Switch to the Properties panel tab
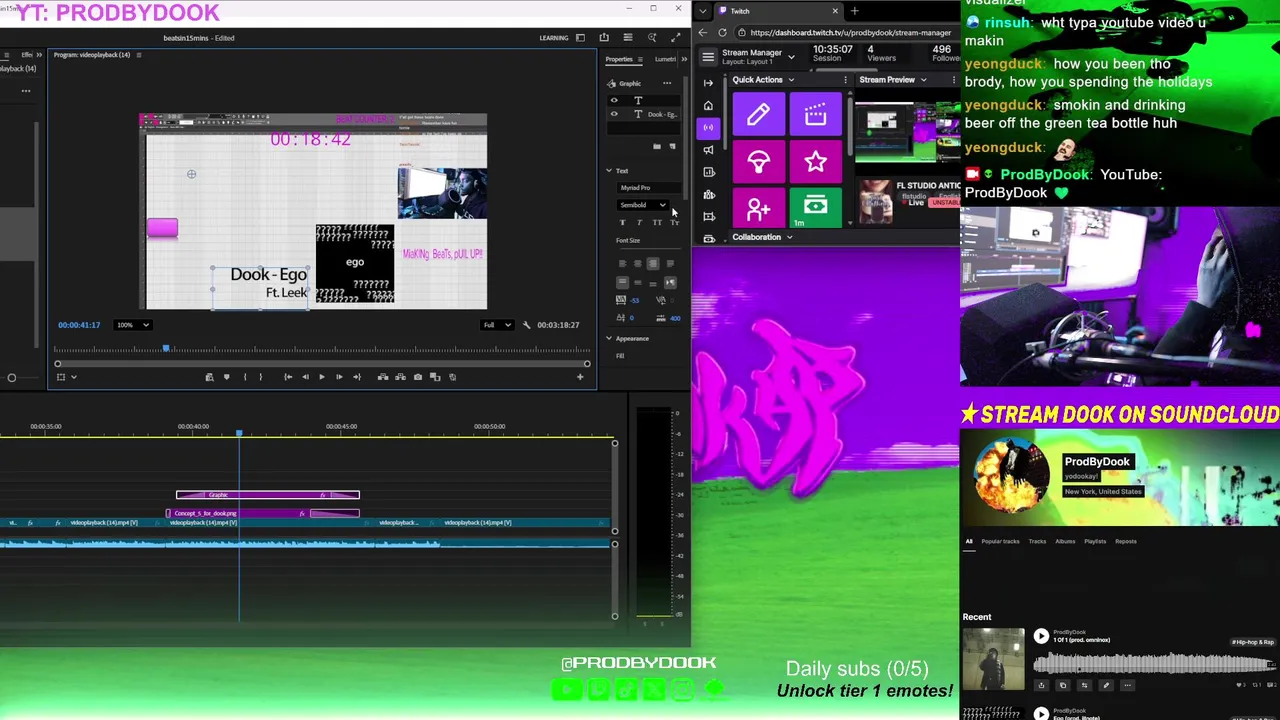 point(620,59)
